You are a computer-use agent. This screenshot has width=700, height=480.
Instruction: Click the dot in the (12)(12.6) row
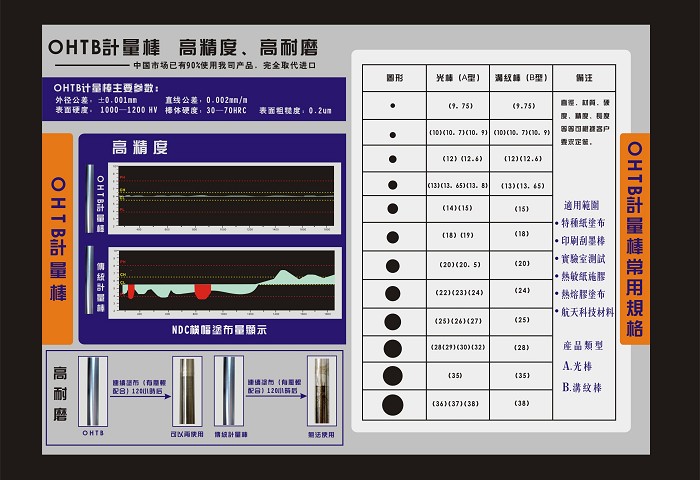393,159
